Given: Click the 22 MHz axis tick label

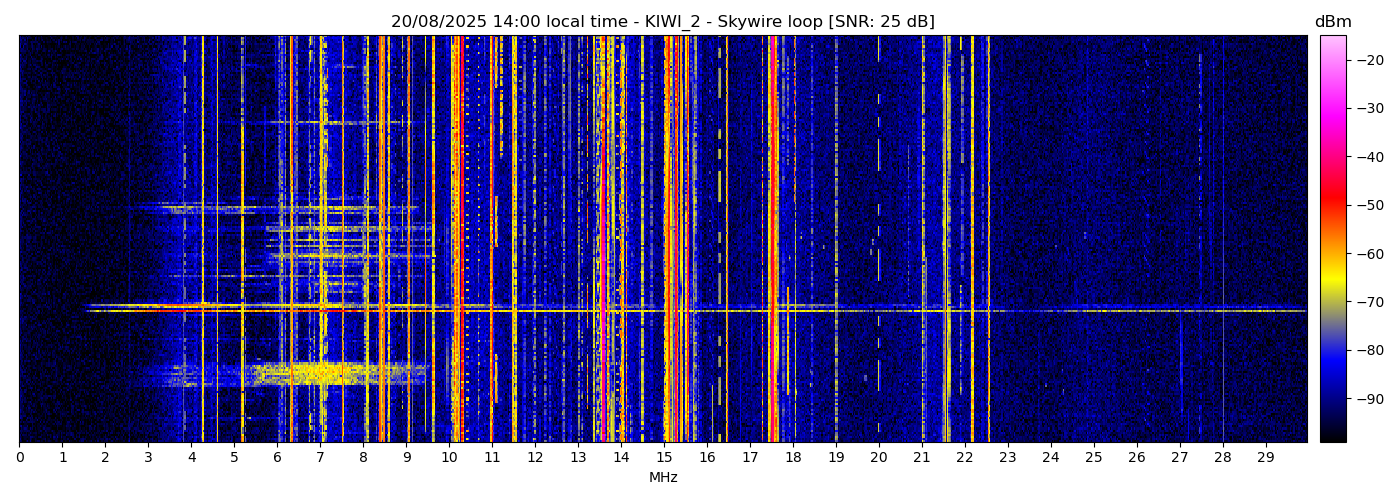Looking at the screenshot, I should 964,457.
